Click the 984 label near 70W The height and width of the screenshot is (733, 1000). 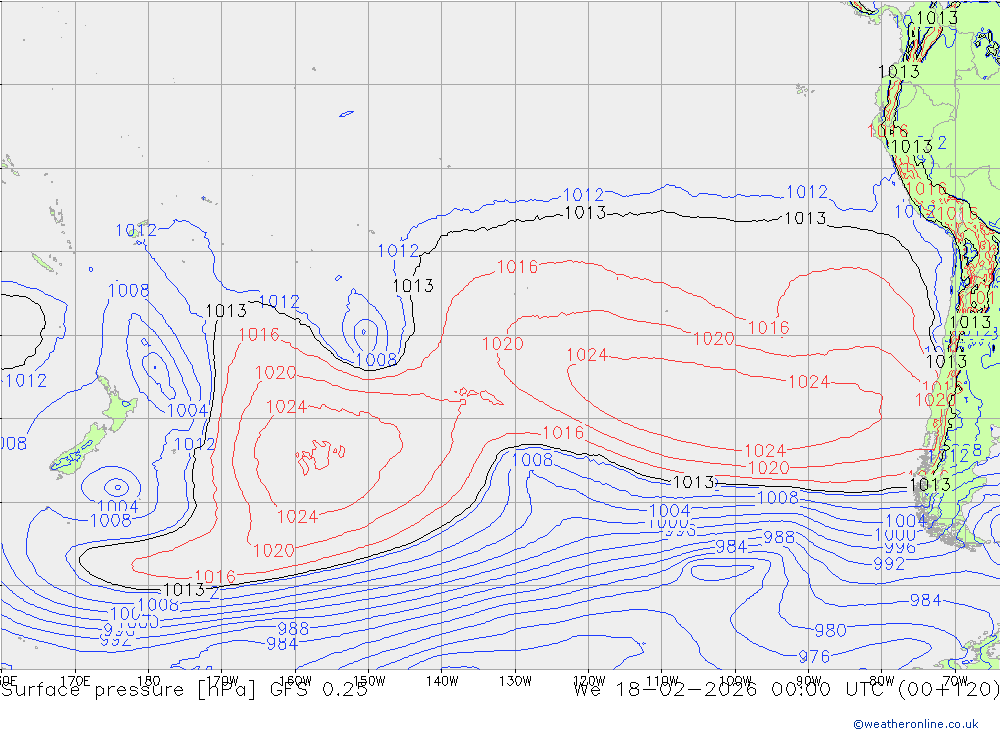[925, 600]
